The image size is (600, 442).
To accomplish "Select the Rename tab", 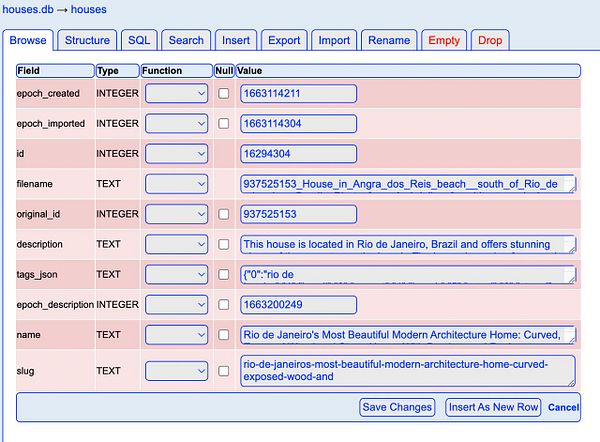I will (x=389, y=40).
